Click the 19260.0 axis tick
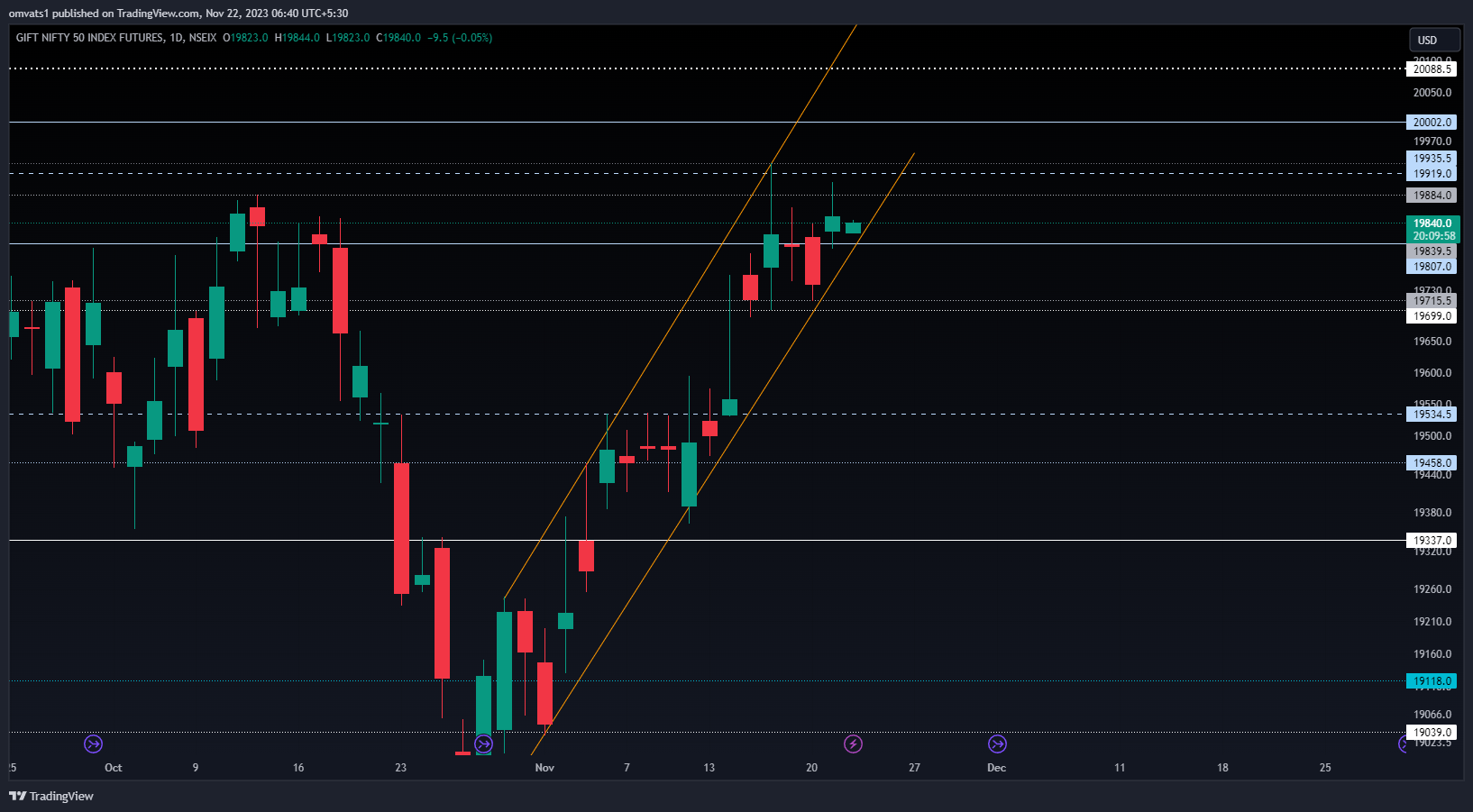This screenshot has height=812, width=1473. point(1432,589)
